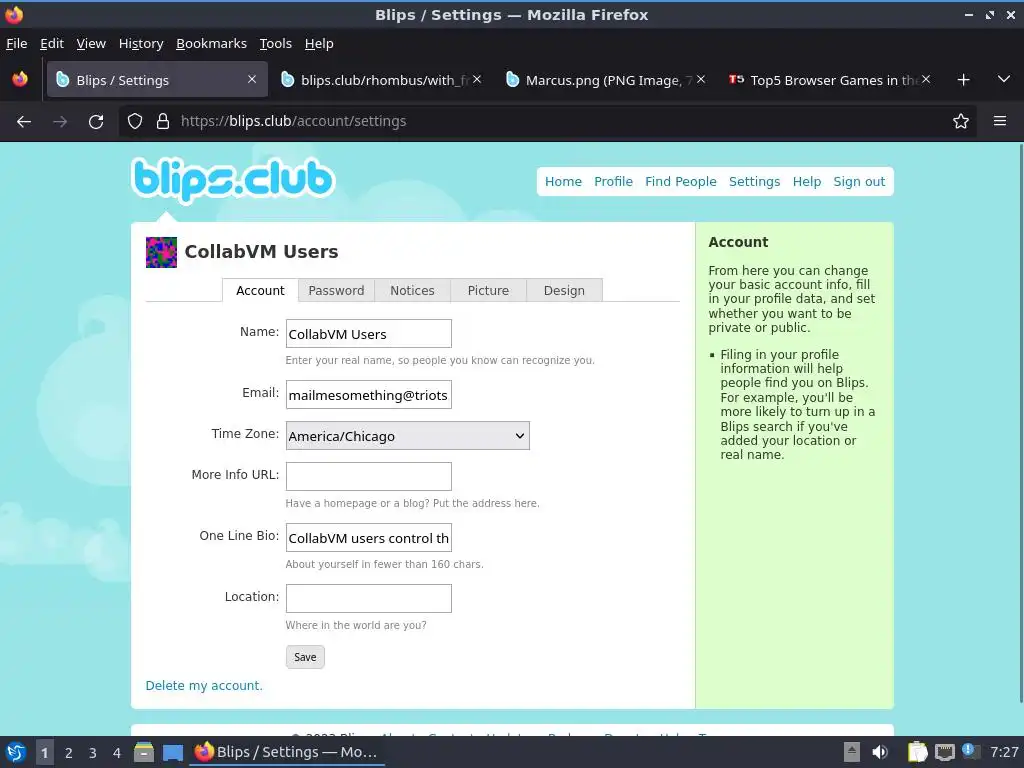
Task: Open Settings in site navigation
Action: [754, 182]
